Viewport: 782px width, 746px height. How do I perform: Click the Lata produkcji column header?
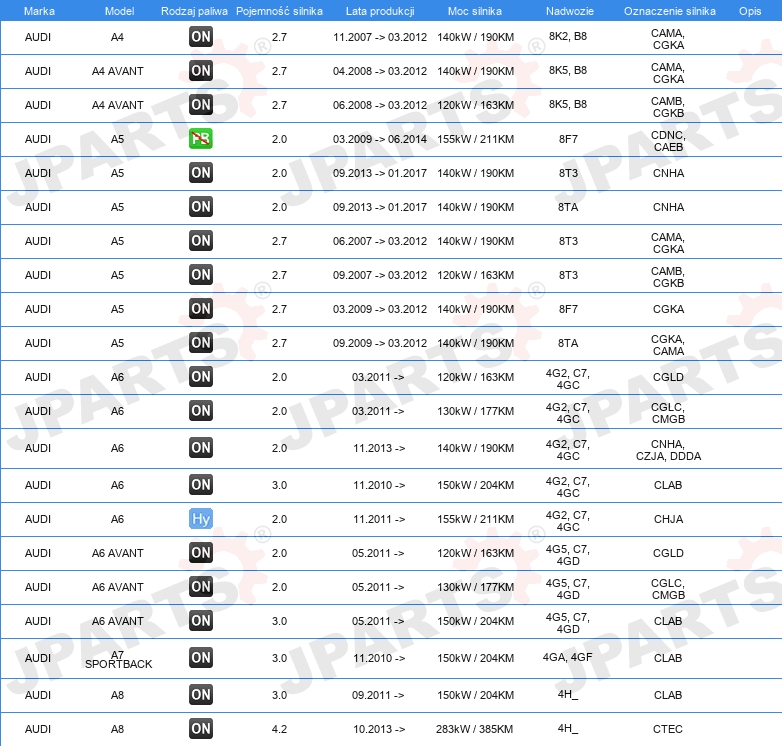tap(380, 11)
